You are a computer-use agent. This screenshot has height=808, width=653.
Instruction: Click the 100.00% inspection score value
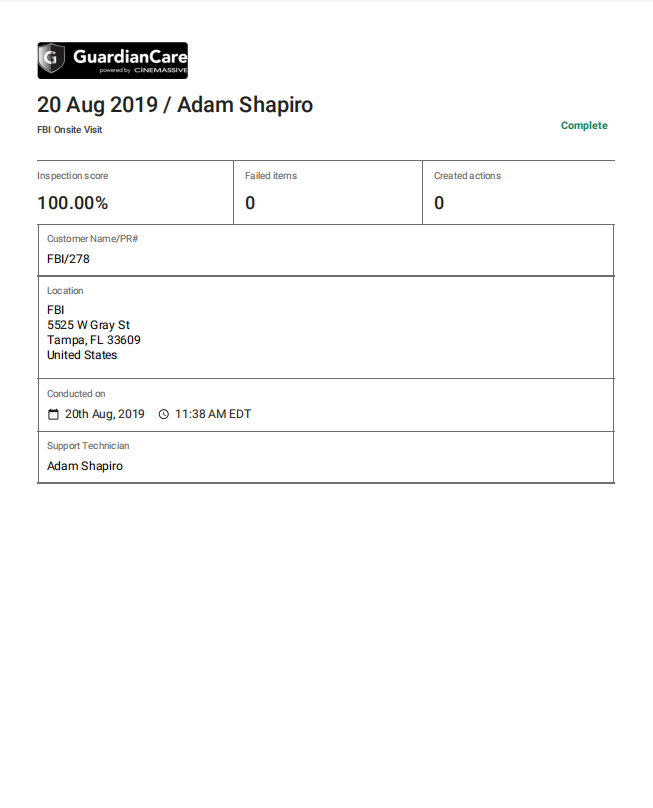click(x=73, y=203)
